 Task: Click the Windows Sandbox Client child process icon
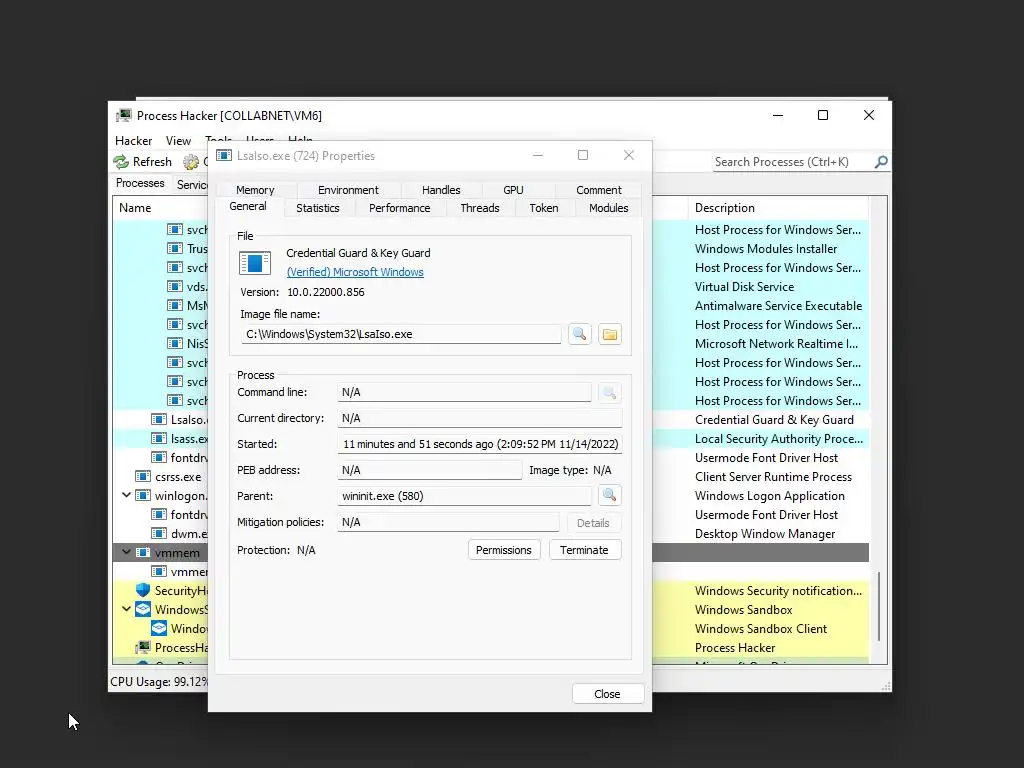(159, 628)
